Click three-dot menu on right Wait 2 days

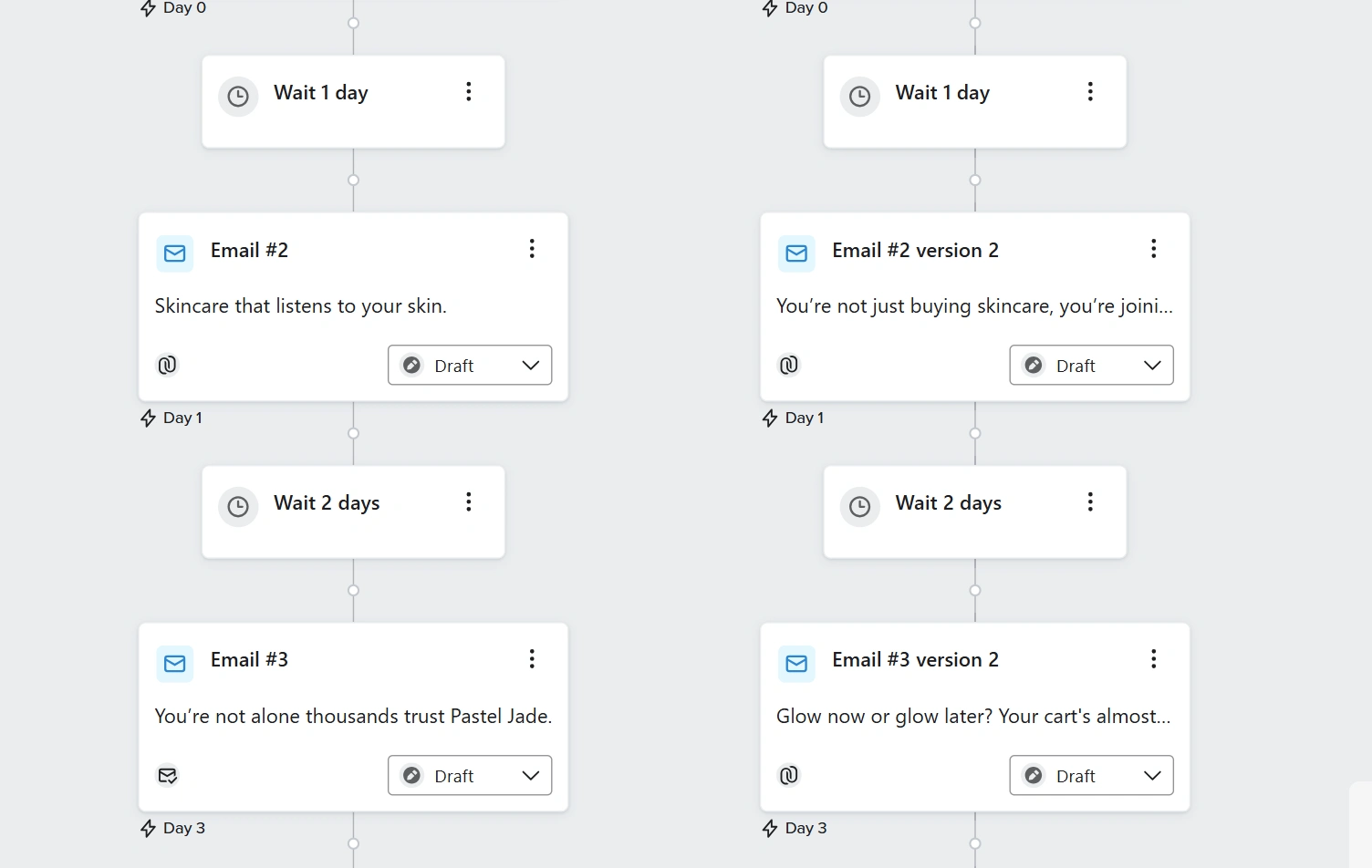[1090, 501]
